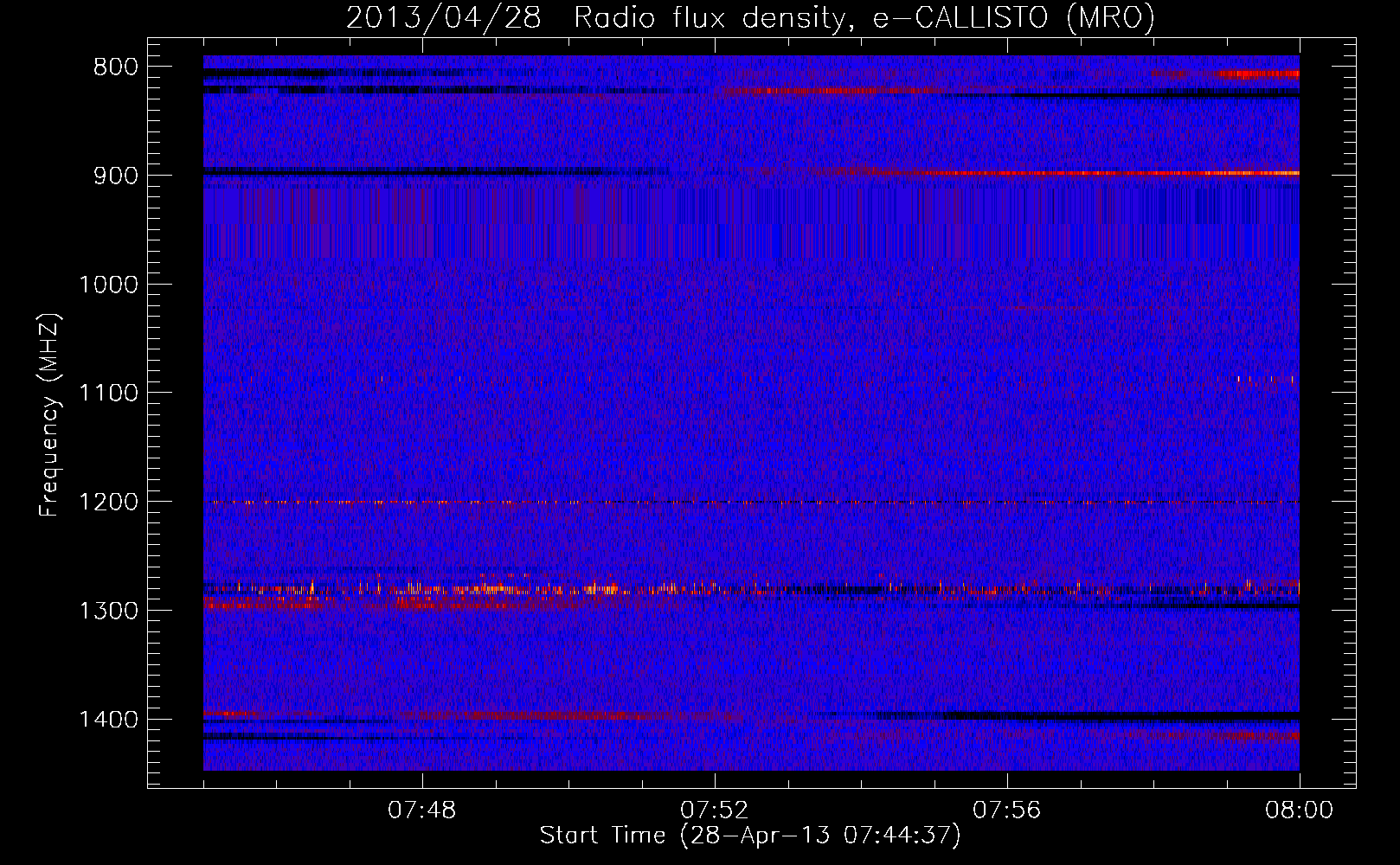Click the plot title "2013/04/28 Radio flux density, e-CALLISTO (MRO)"
Viewport: 1400px width, 865px height.
coord(750,17)
